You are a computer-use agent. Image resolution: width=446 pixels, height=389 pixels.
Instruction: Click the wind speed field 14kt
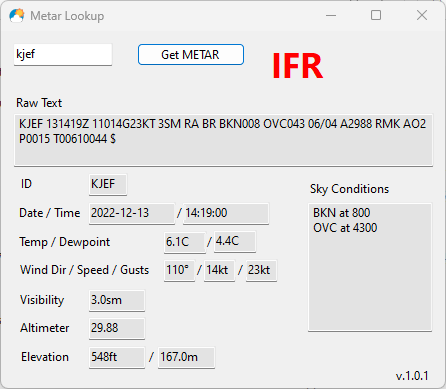[x=219, y=270]
